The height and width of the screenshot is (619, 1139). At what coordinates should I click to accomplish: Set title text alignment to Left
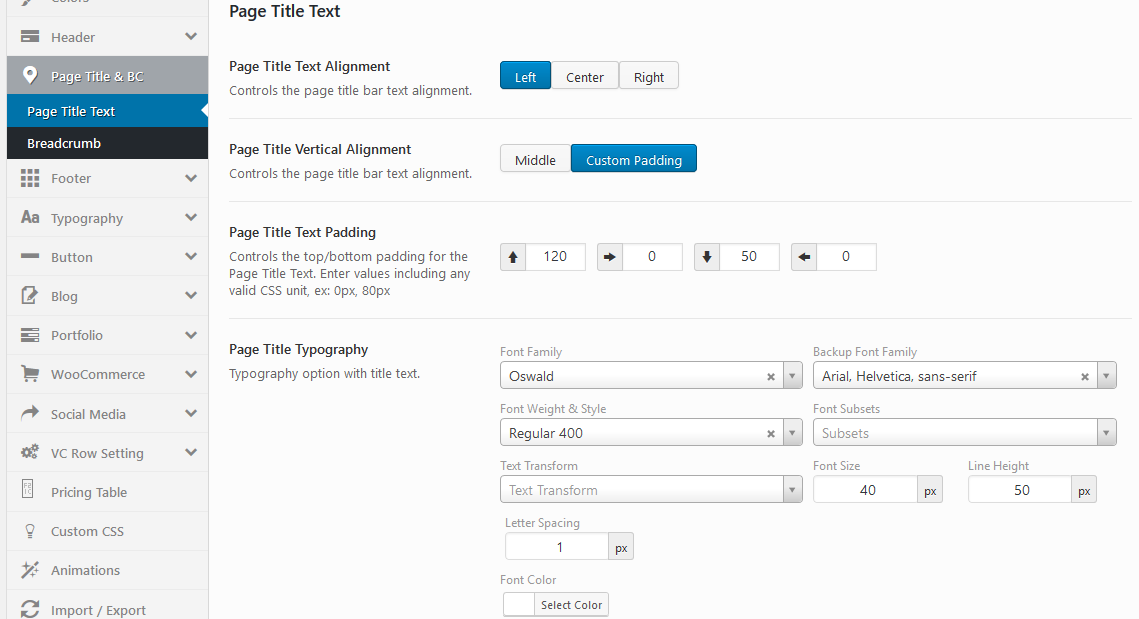coord(525,76)
